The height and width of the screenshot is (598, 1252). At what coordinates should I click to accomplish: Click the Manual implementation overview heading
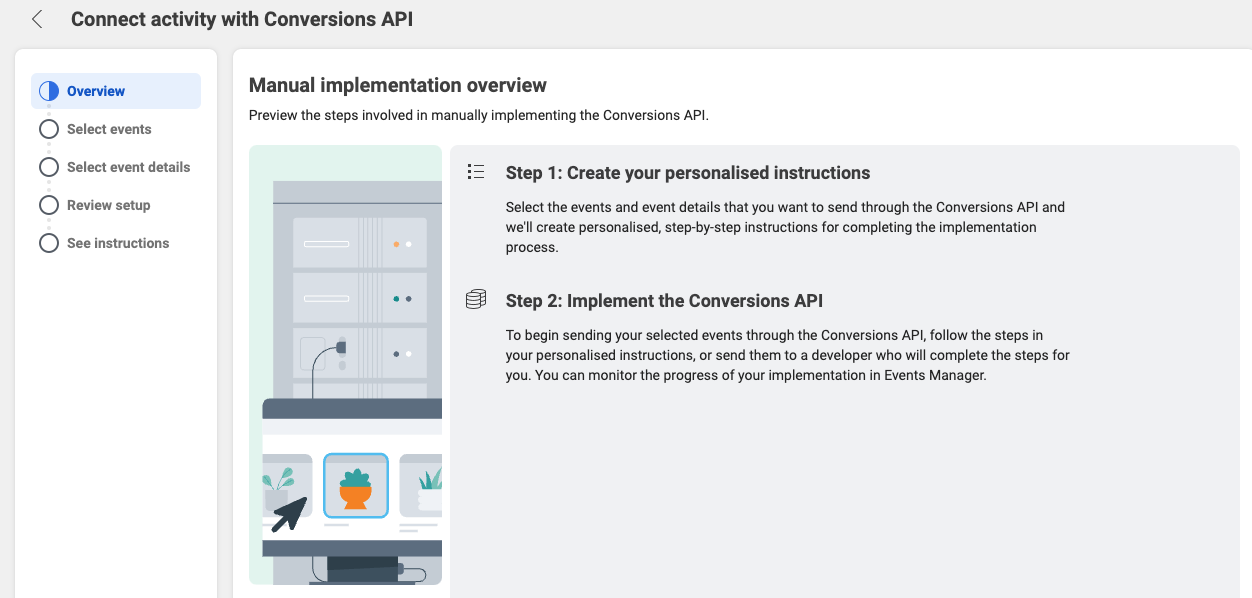(398, 85)
